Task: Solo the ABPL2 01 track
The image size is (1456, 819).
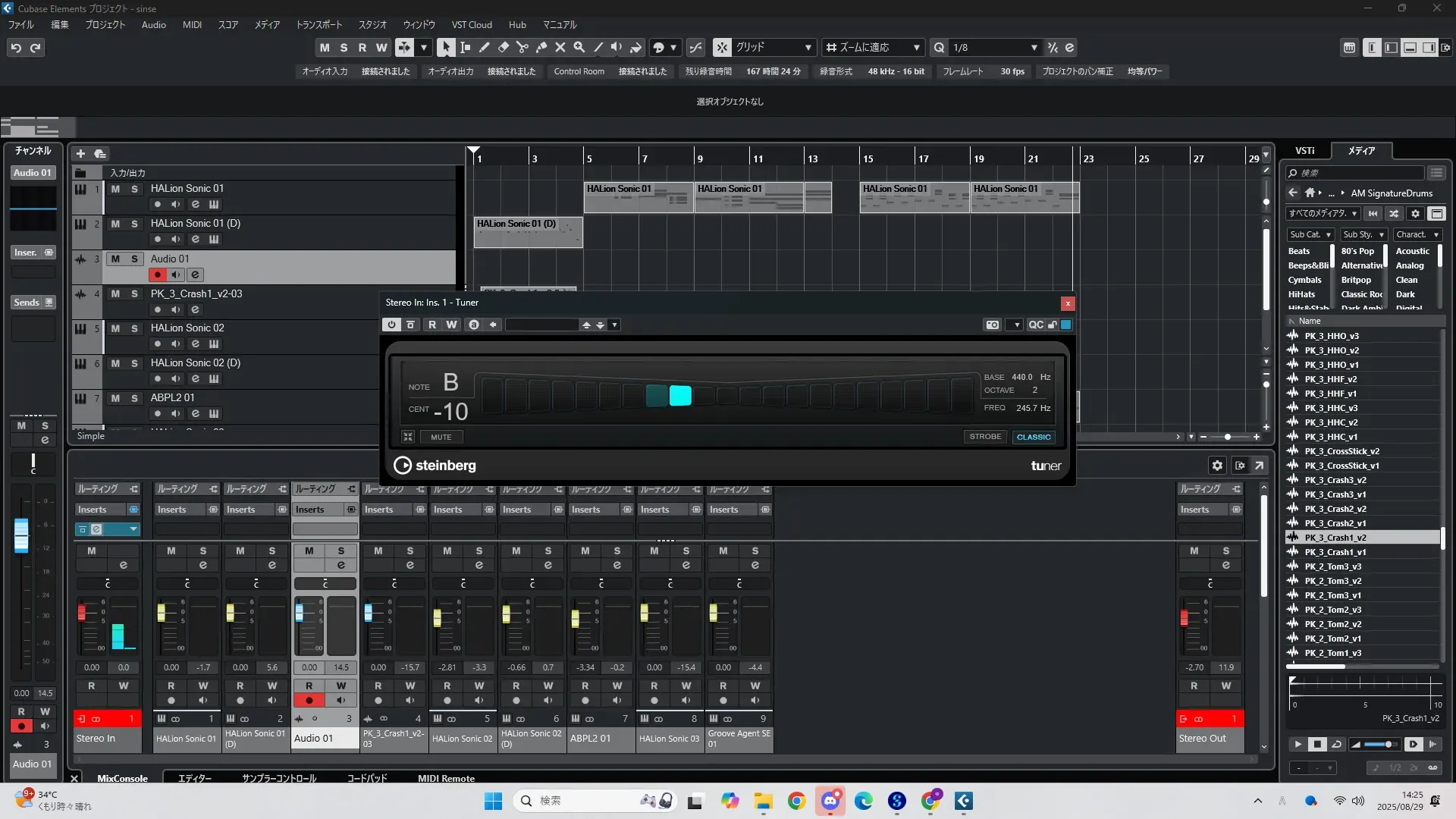Action: click(134, 398)
